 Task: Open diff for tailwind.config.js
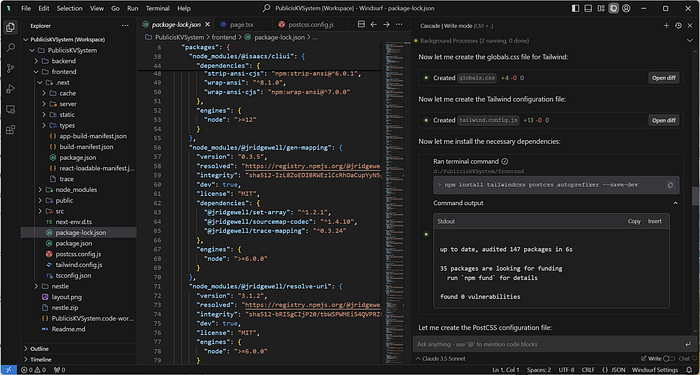coord(663,120)
